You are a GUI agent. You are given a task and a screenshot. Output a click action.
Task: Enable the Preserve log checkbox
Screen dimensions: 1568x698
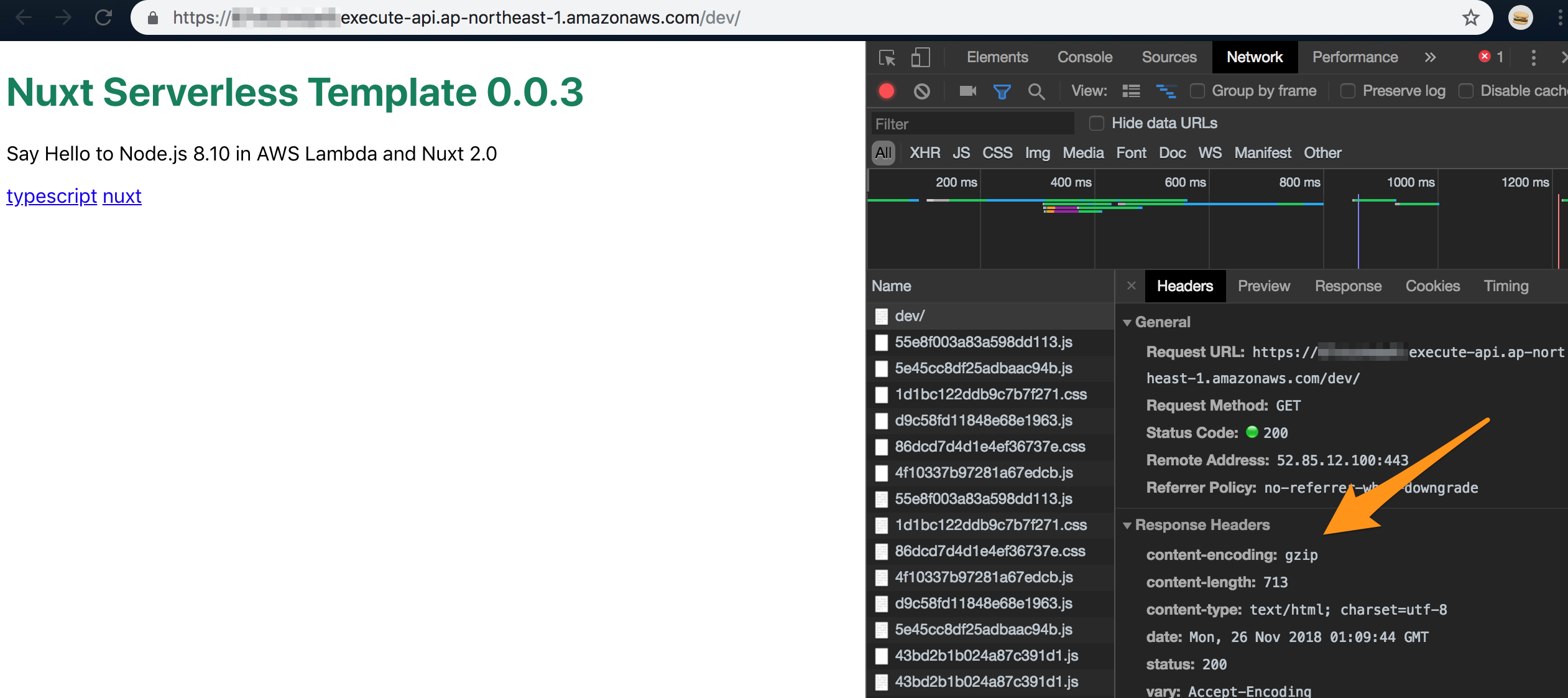click(x=1349, y=91)
